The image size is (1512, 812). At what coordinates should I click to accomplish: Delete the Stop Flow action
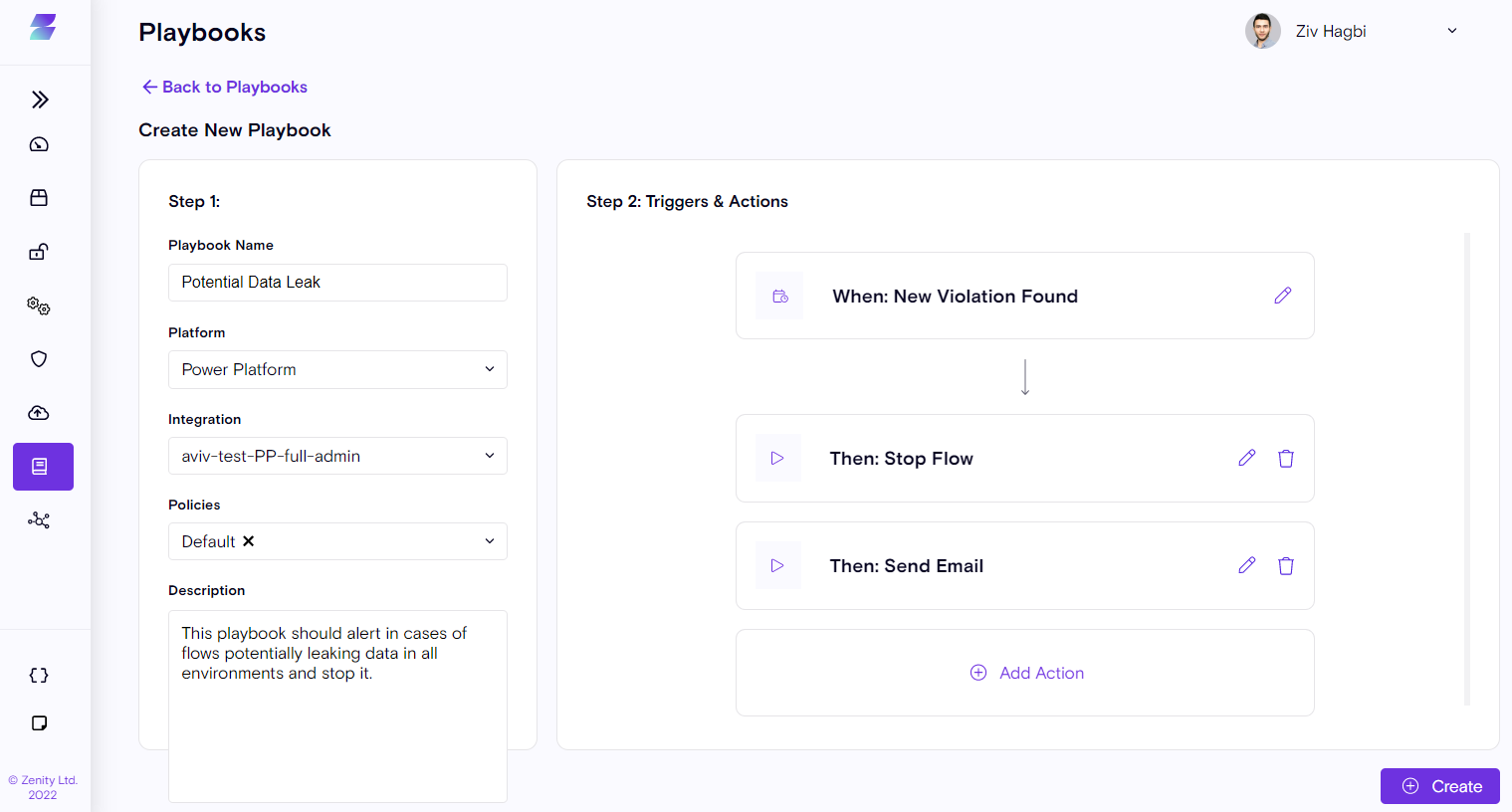click(x=1286, y=459)
